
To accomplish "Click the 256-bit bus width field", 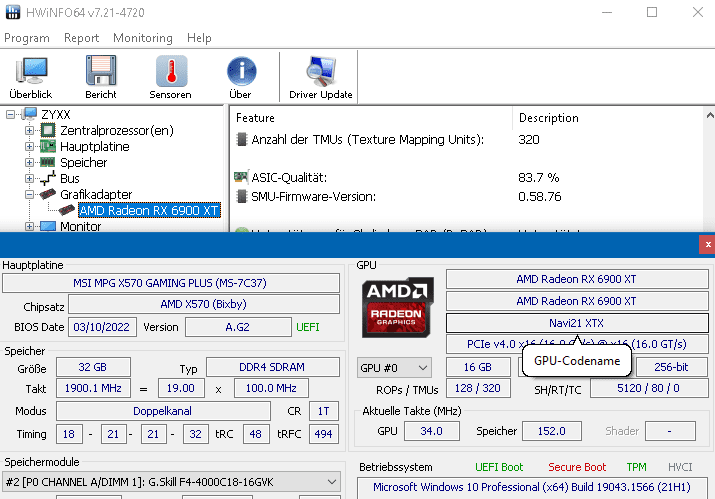I will tap(671, 367).
